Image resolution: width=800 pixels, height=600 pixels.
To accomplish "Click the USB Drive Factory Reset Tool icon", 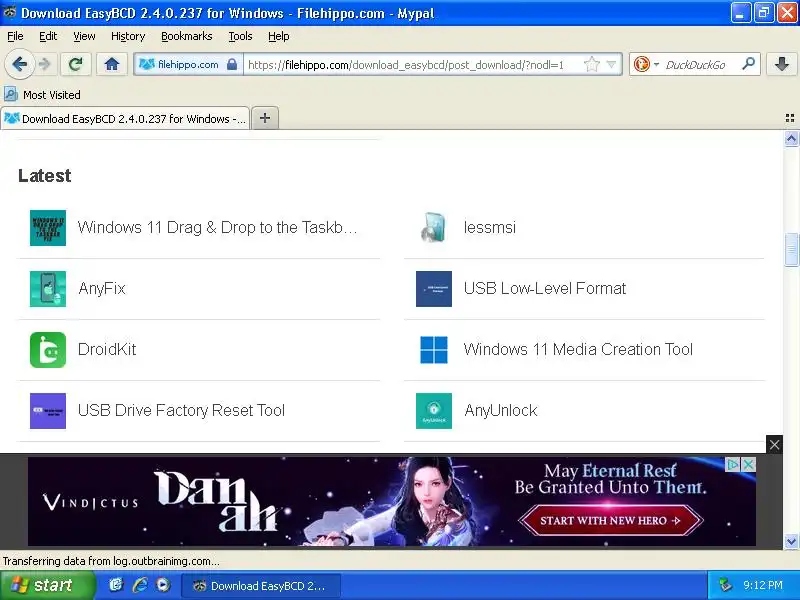I will click(x=48, y=411).
